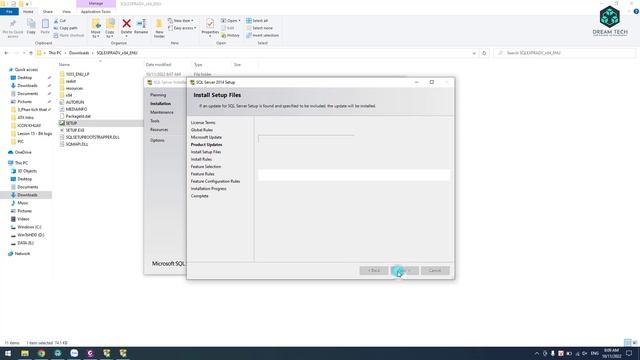Expand the address bar history dropdown
640x360 pixels.
(x=474, y=53)
